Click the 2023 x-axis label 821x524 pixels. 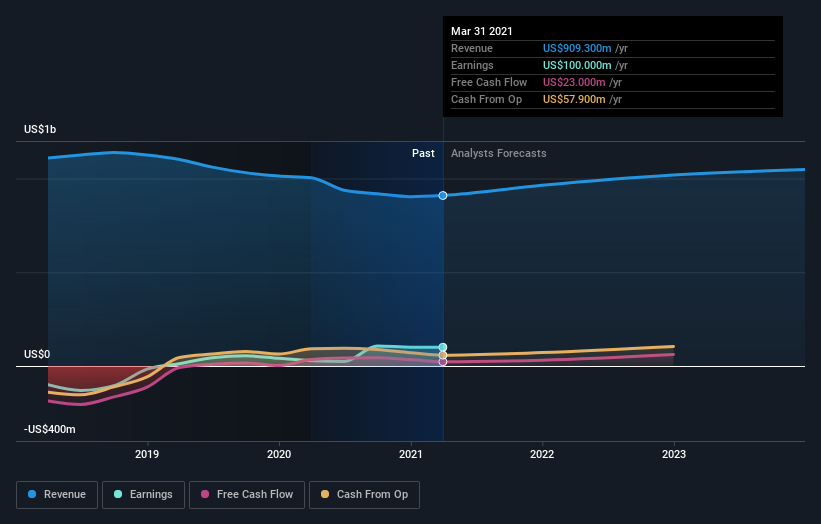[674, 454]
